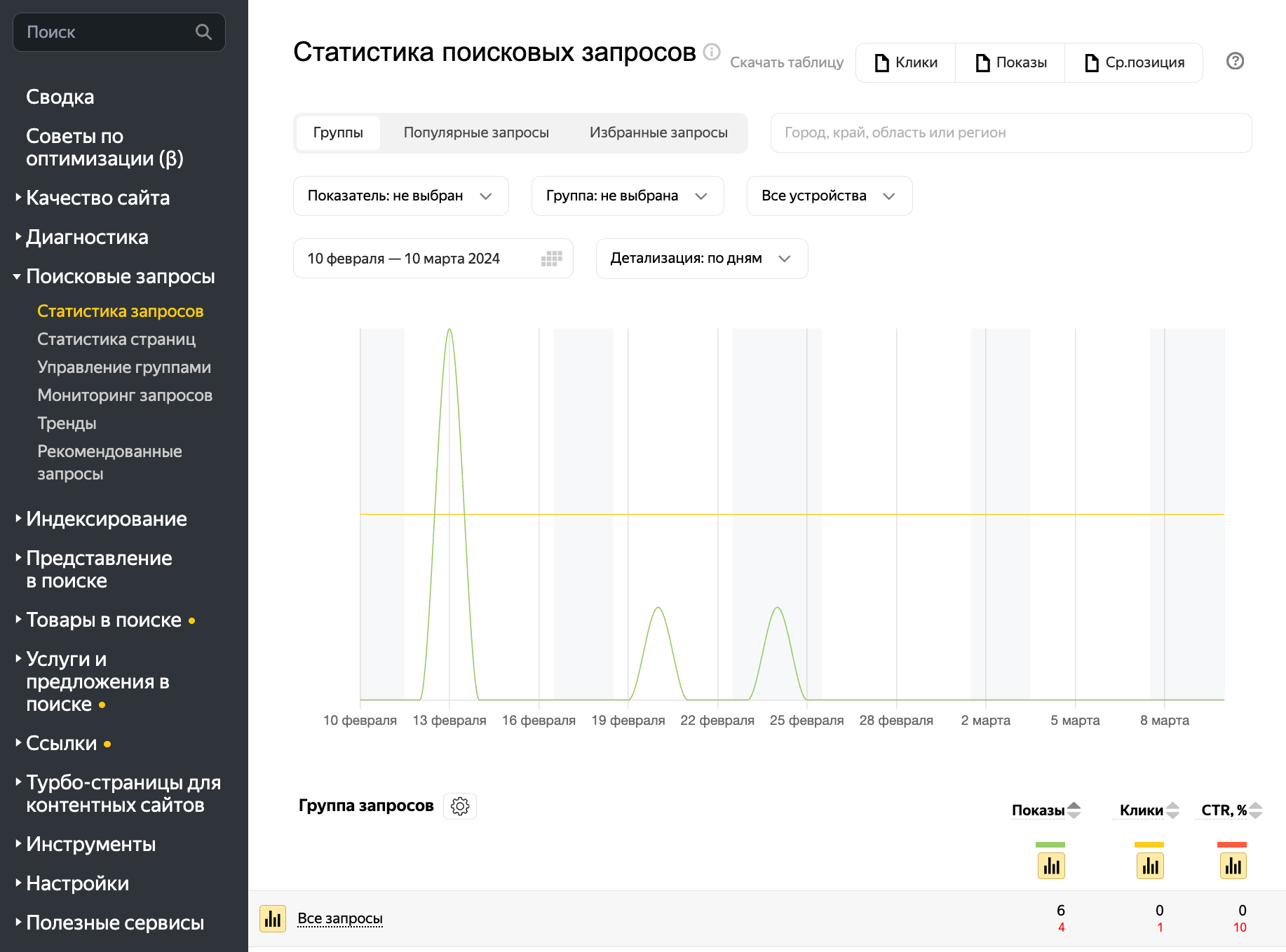
Task: Open Все устройства dropdown
Action: (x=830, y=196)
